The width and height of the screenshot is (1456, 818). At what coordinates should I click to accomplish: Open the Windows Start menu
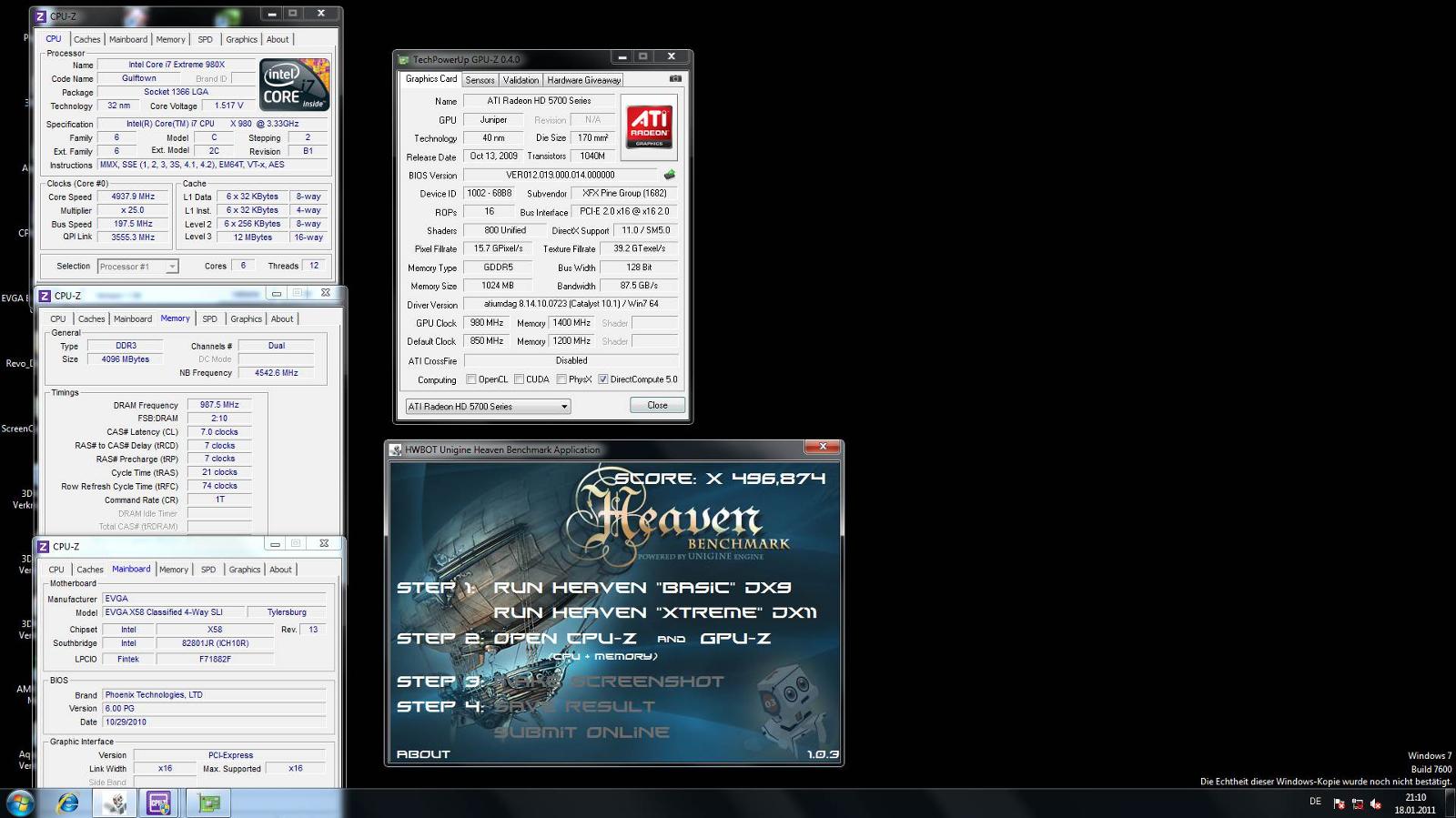(20, 803)
